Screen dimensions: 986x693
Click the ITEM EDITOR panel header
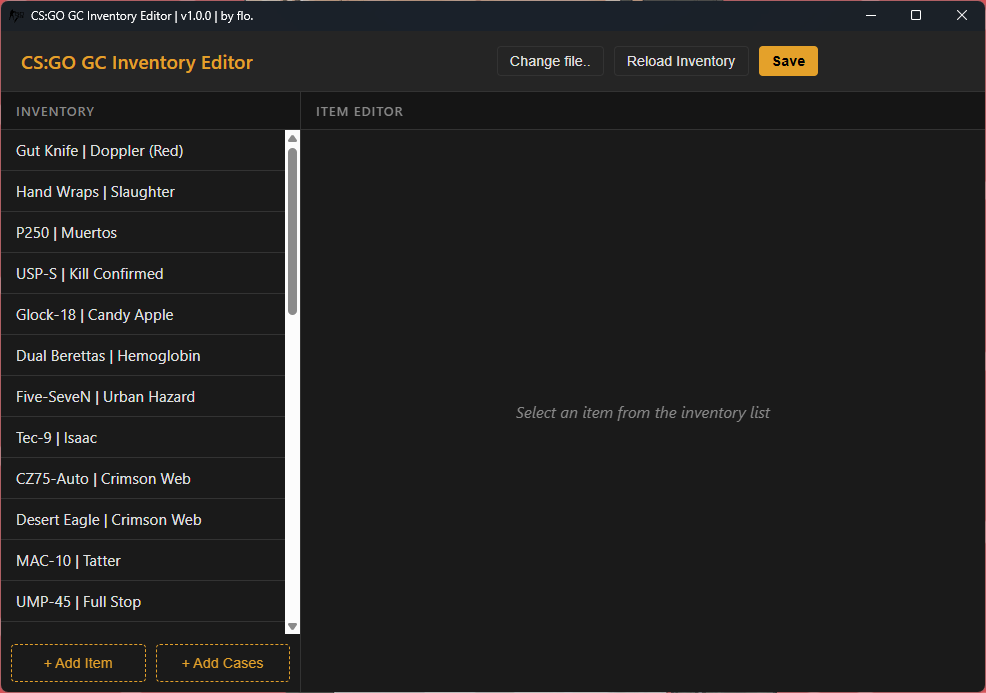[x=359, y=111]
